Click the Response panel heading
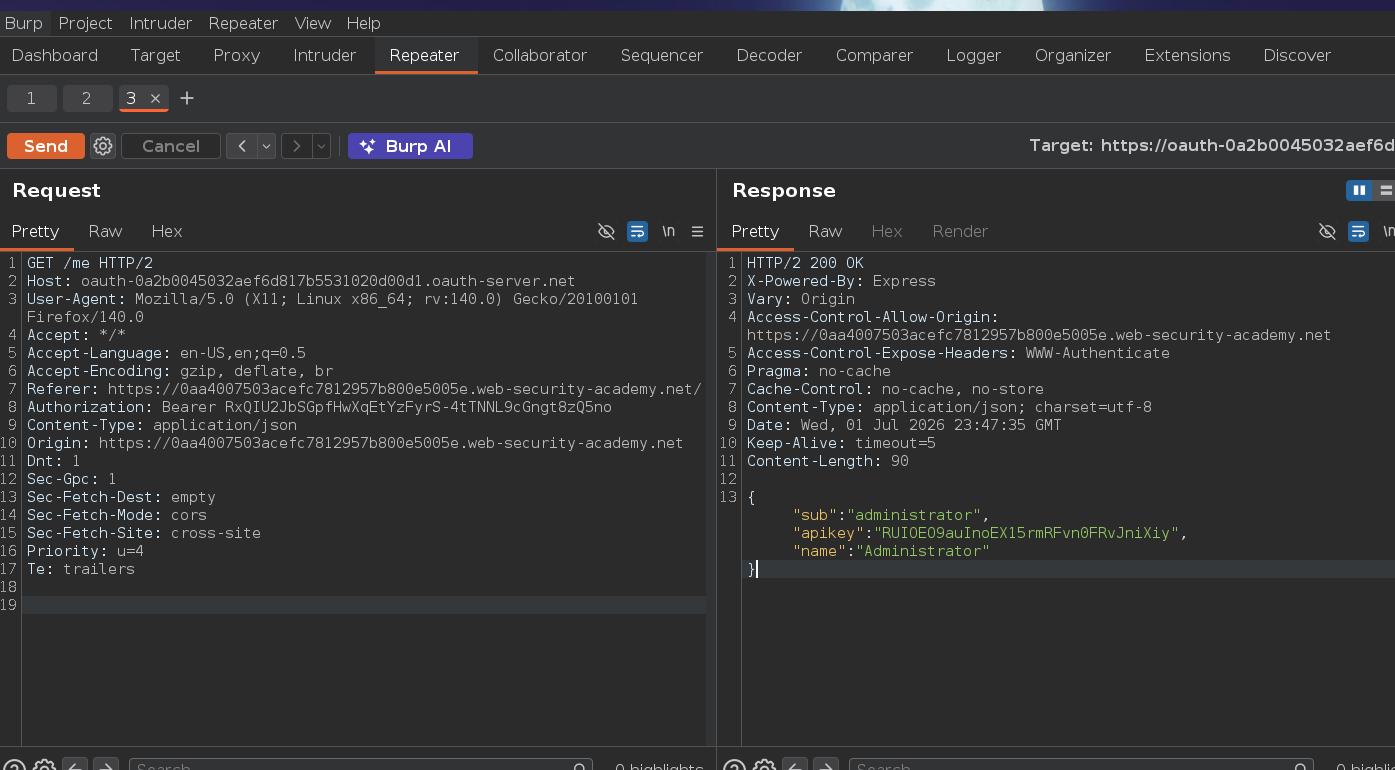The width and height of the screenshot is (1395, 770). pyautogui.click(x=784, y=190)
